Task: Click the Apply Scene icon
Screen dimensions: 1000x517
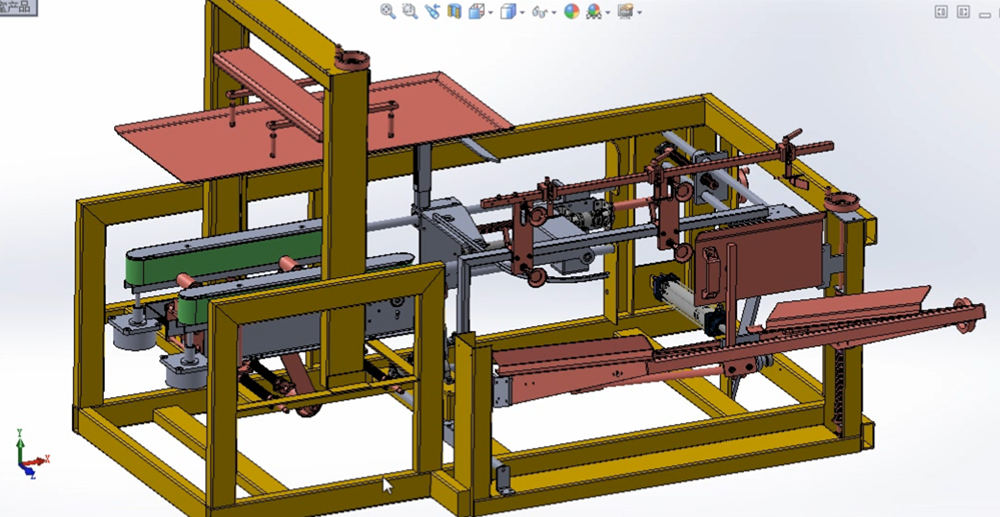Action: [594, 12]
